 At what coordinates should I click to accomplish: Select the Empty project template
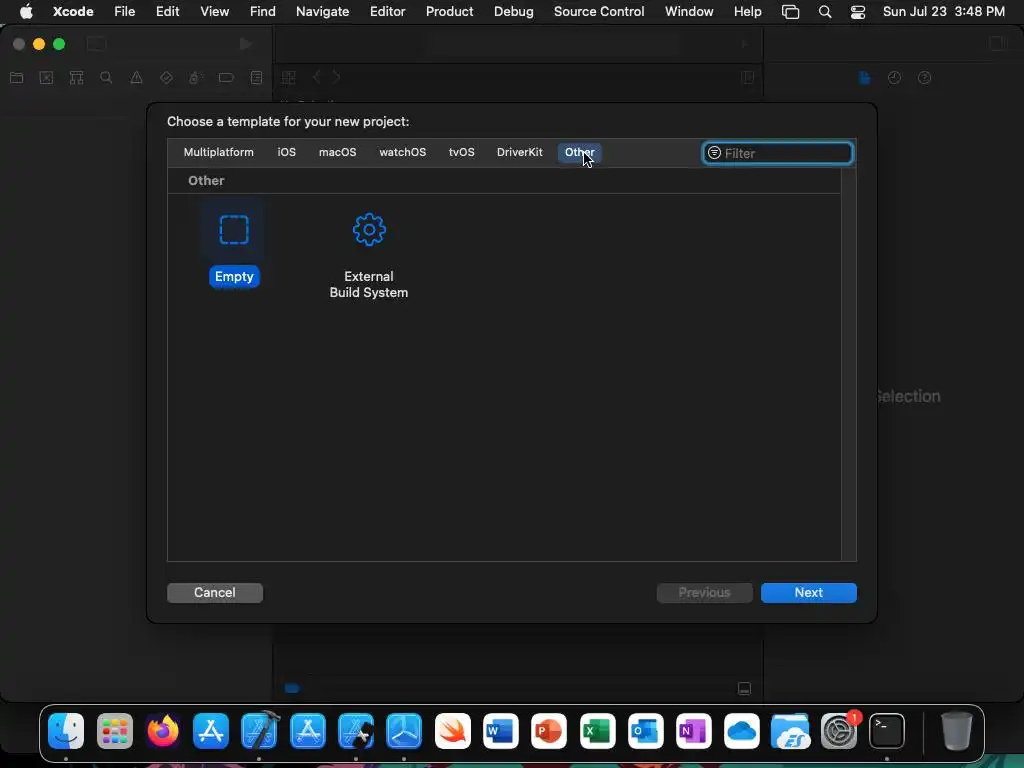pos(234,245)
